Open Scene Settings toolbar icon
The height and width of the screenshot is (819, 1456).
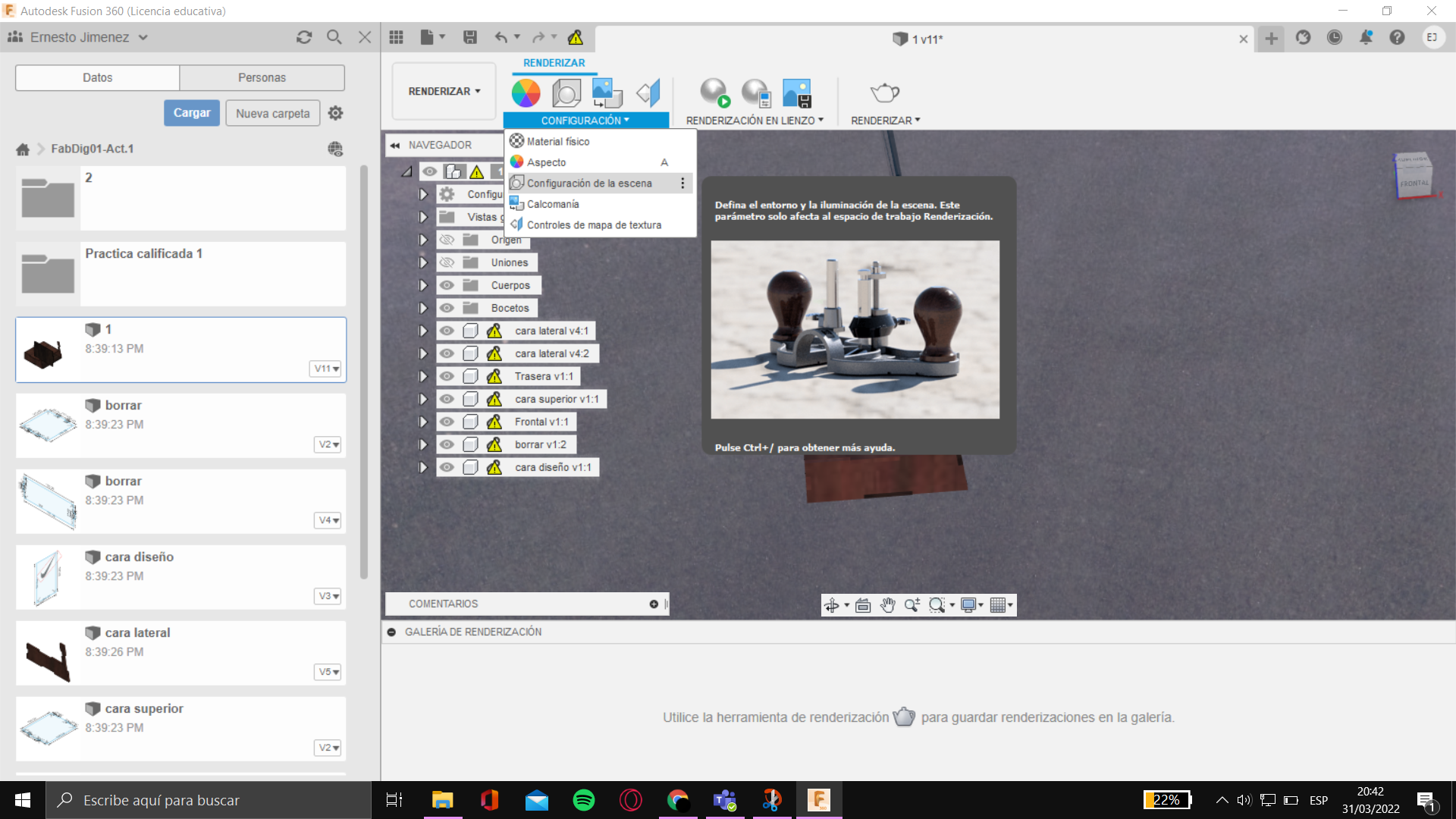coord(566,93)
